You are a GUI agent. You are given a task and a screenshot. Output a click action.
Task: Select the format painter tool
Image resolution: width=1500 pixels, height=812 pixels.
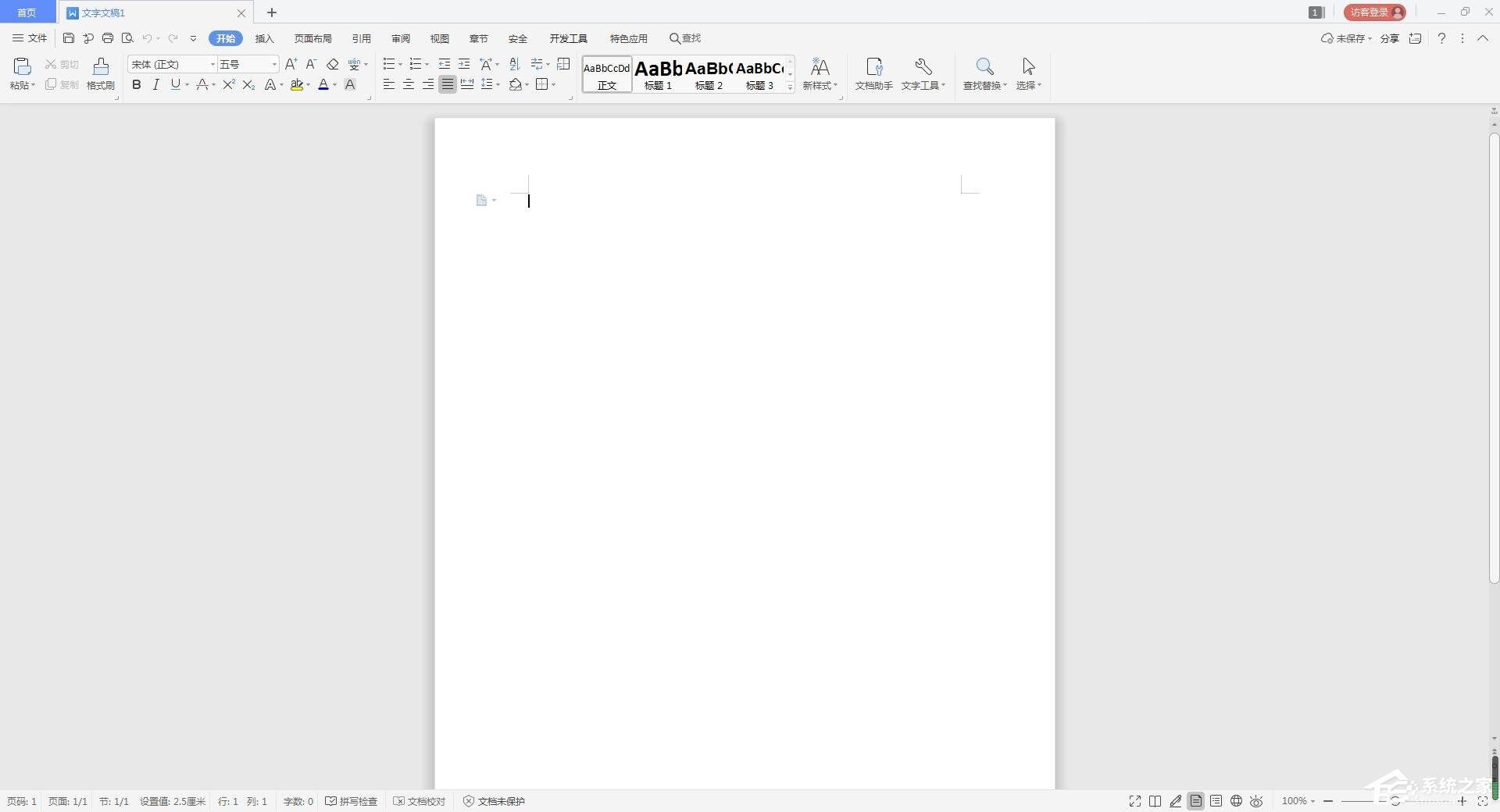coord(100,74)
